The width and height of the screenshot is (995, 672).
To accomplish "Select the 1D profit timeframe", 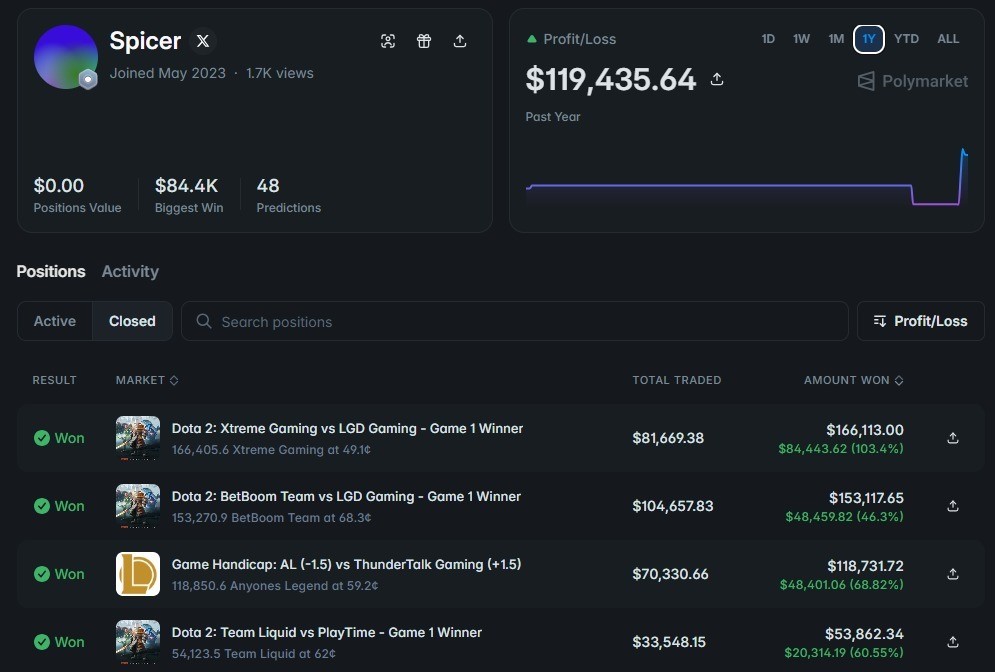I will point(768,39).
